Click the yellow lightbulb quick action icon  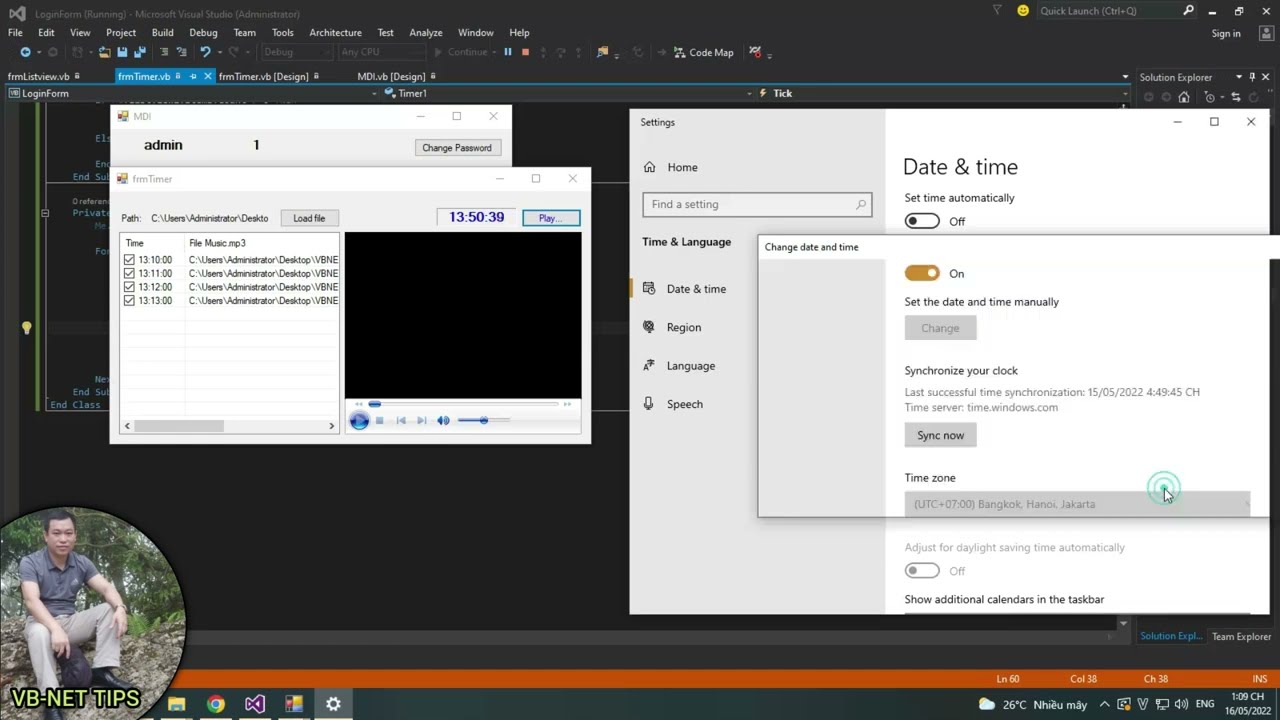pos(26,327)
